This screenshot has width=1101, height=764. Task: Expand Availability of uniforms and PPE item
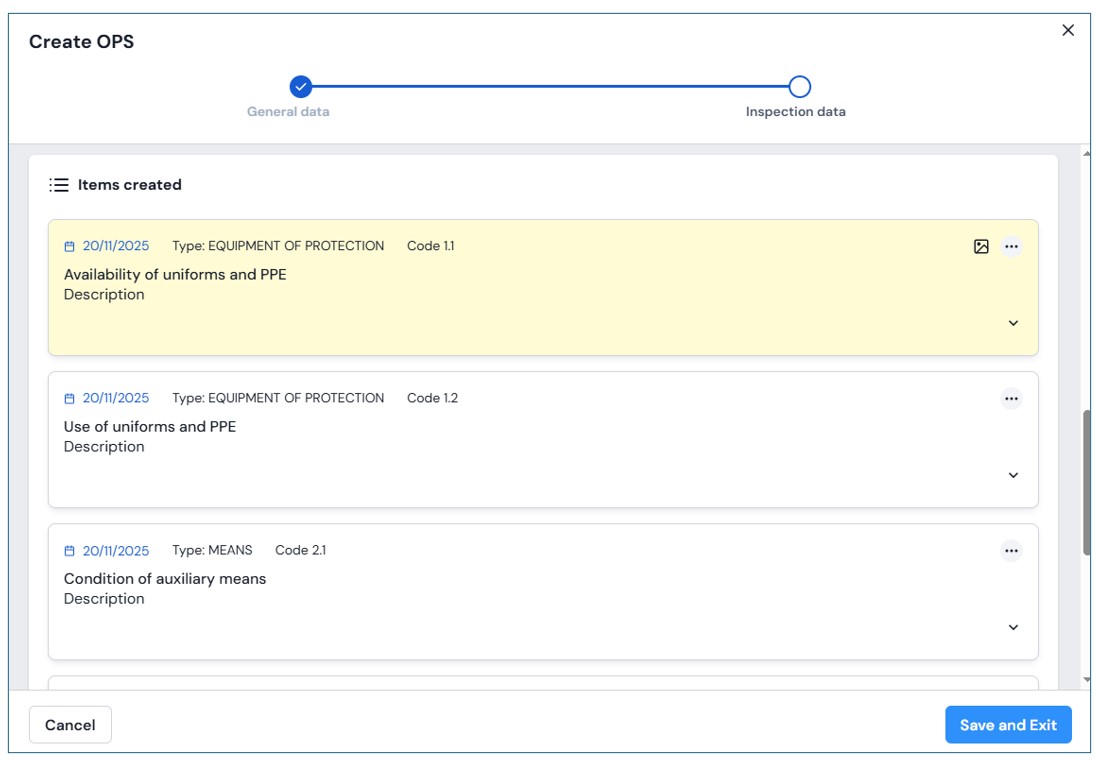(x=1013, y=323)
